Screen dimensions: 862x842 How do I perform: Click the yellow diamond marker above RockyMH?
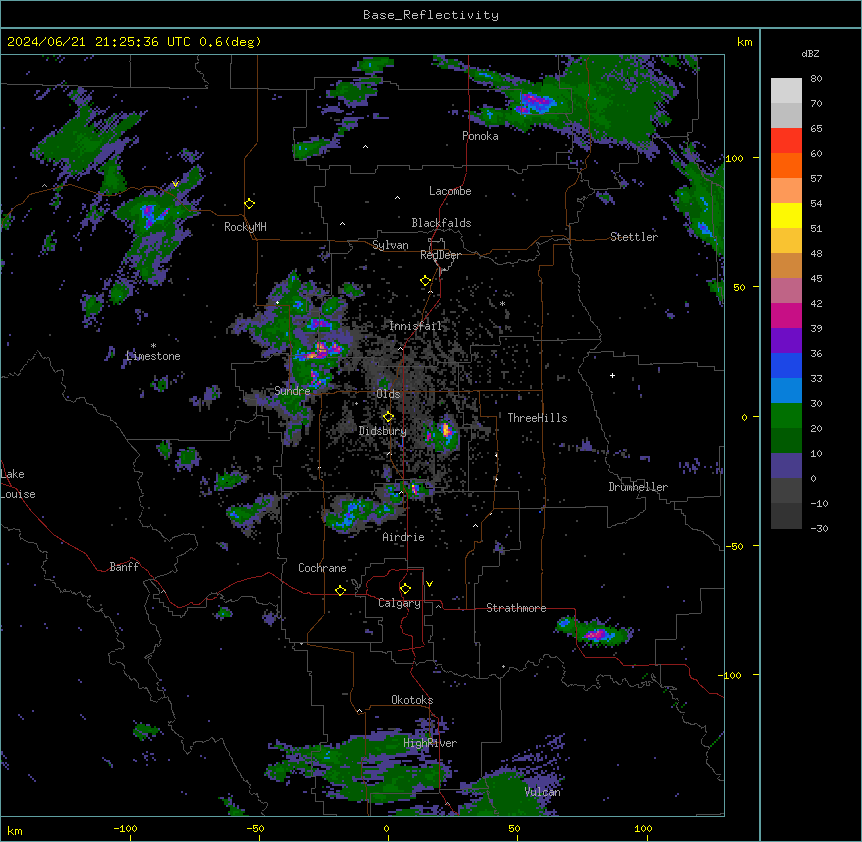250,204
